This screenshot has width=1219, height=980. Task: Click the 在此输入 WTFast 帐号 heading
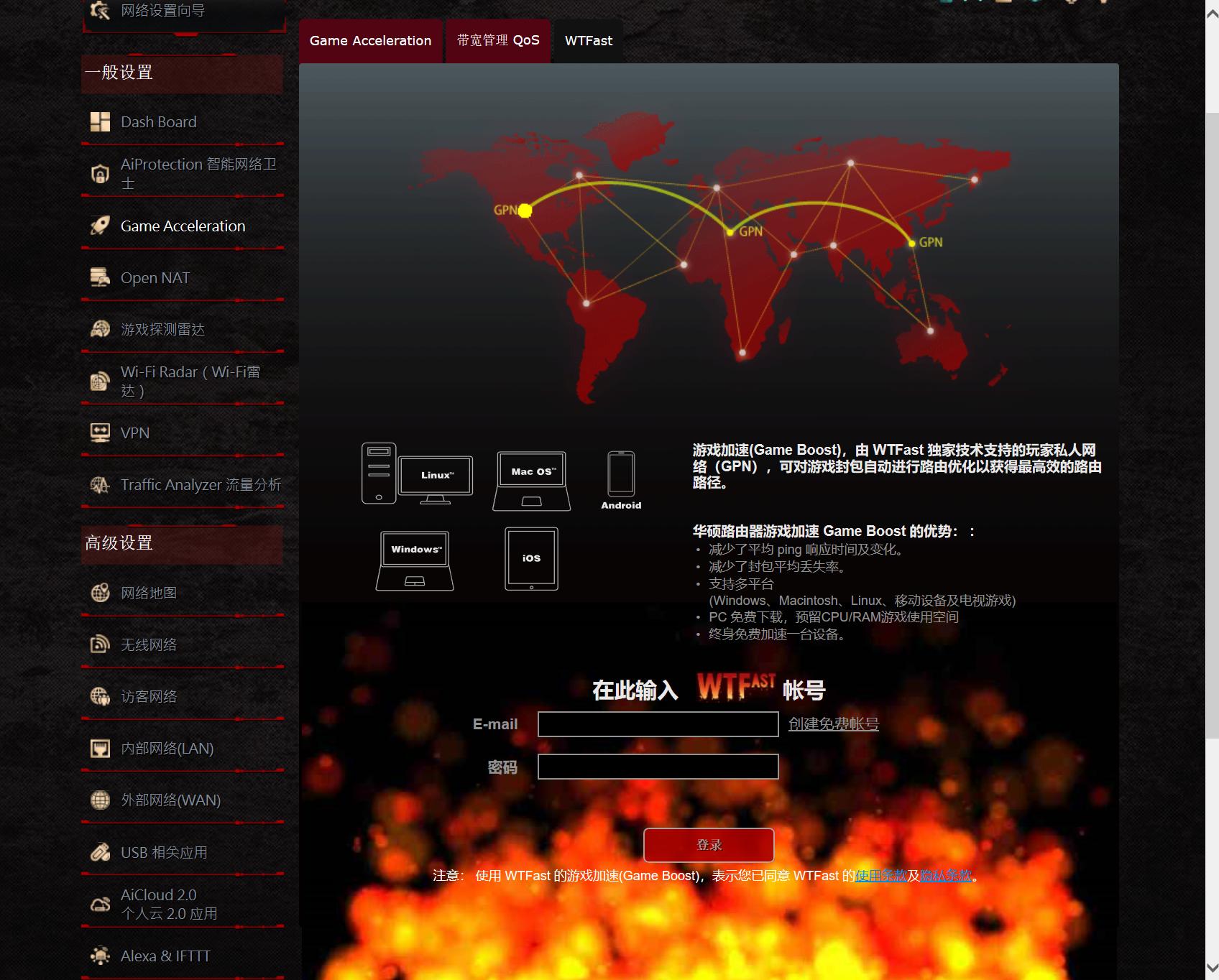pos(709,689)
